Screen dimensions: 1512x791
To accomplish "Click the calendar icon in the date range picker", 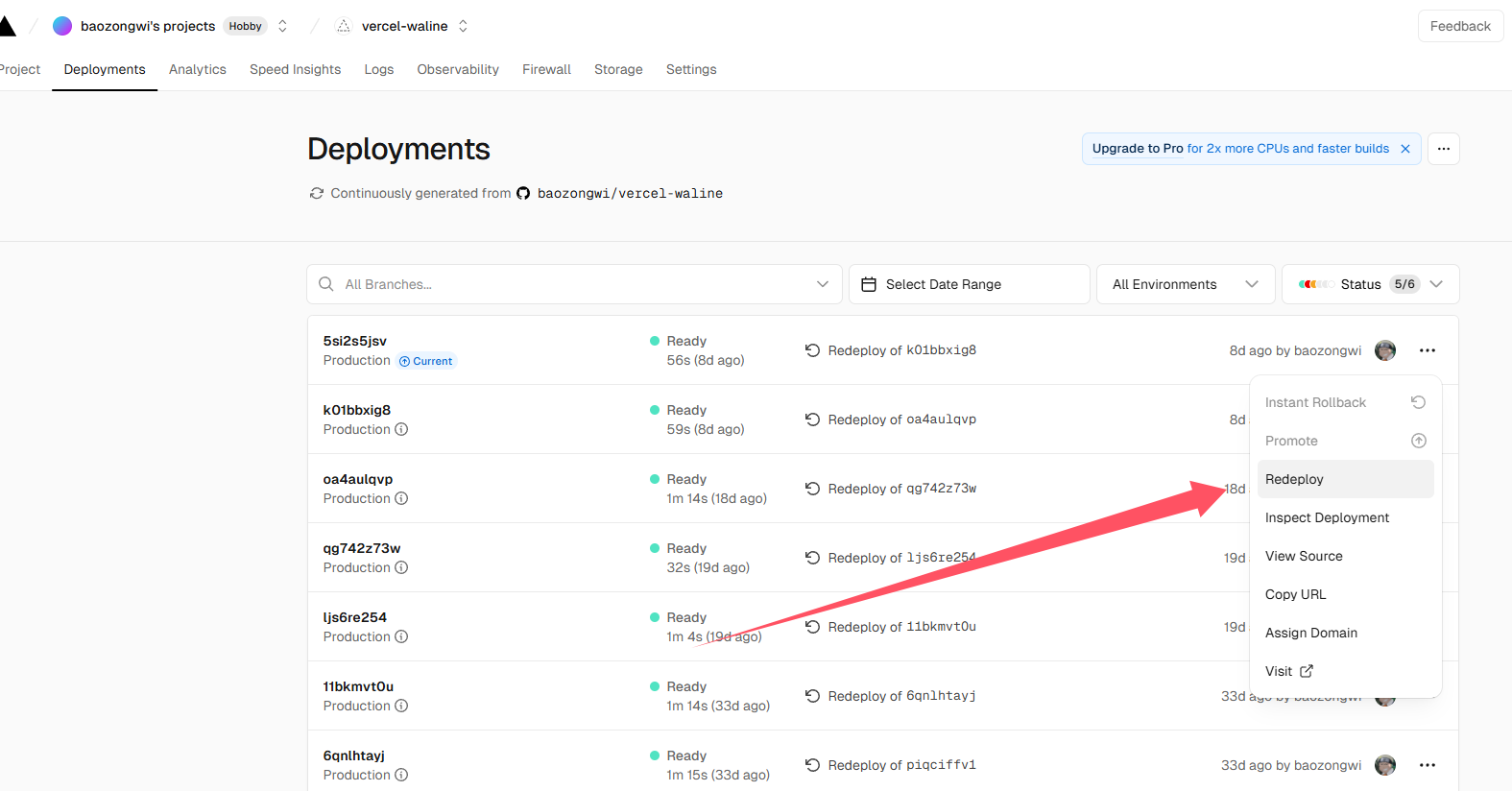I will coord(869,284).
